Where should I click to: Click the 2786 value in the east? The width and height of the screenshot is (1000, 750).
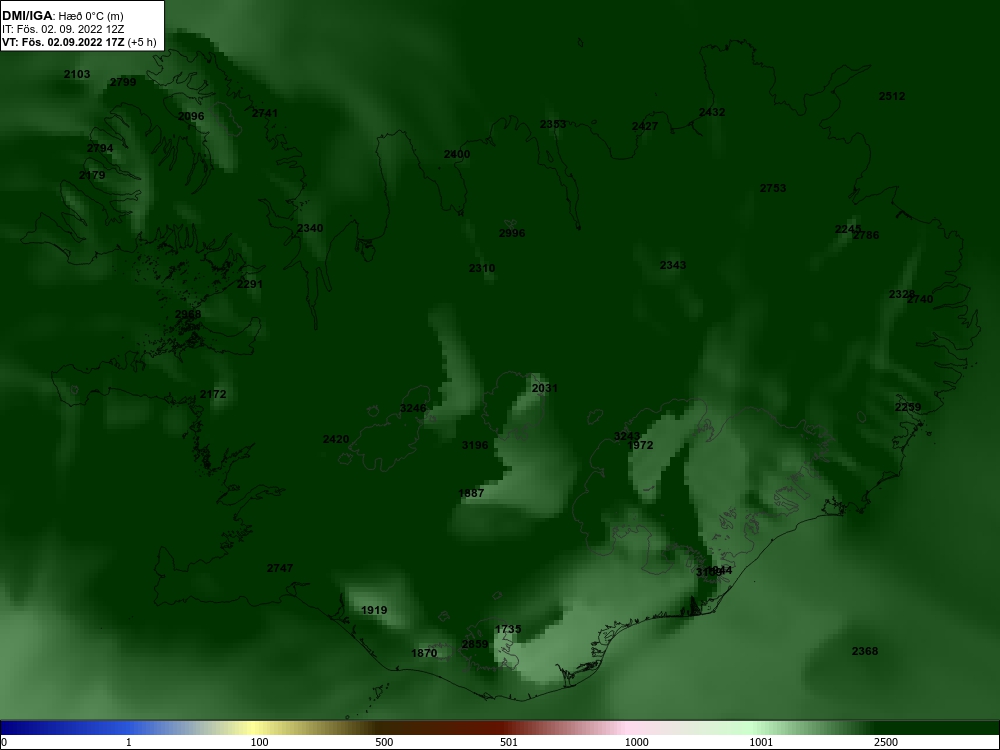pos(866,235)
